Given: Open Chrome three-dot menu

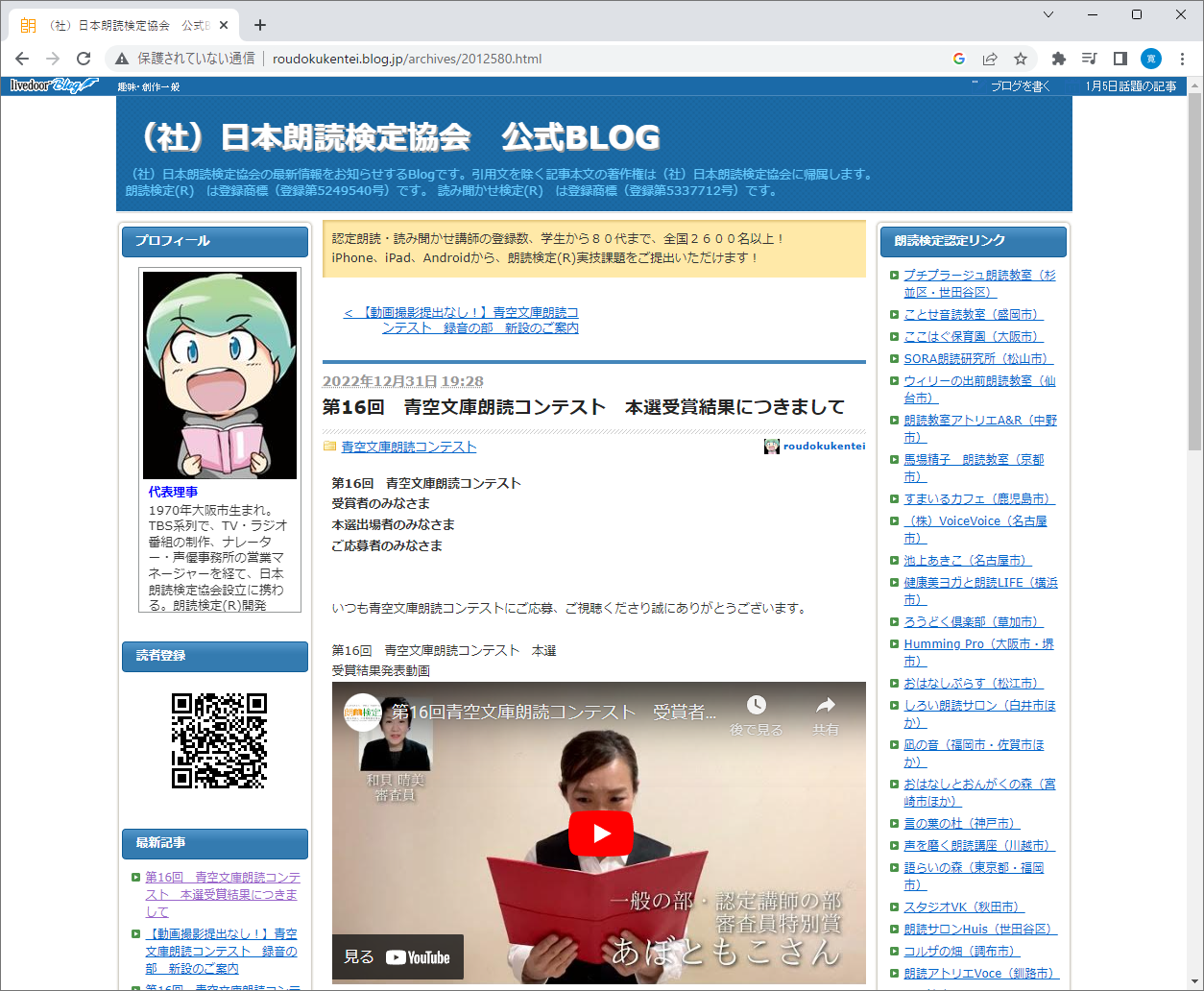Looking at the screenshot, I should 1182,59.
